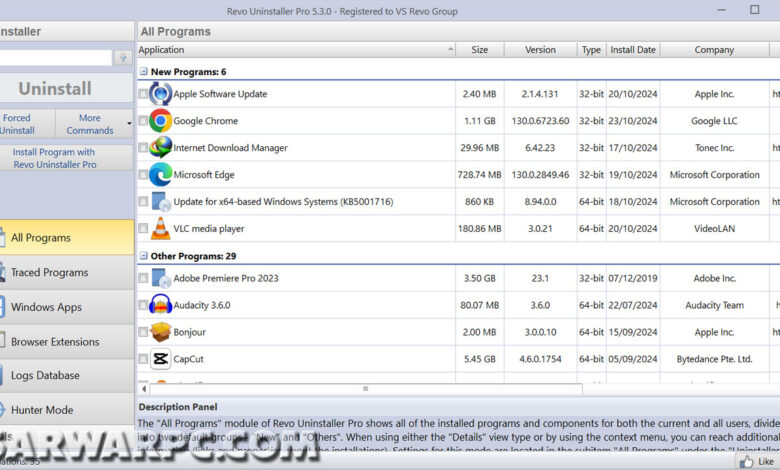The width and height of the screenshot is (780, 470).
Task: Tick the Adobe Premiere Pro 2023 checkbox
Action: [x=143, y=278]
